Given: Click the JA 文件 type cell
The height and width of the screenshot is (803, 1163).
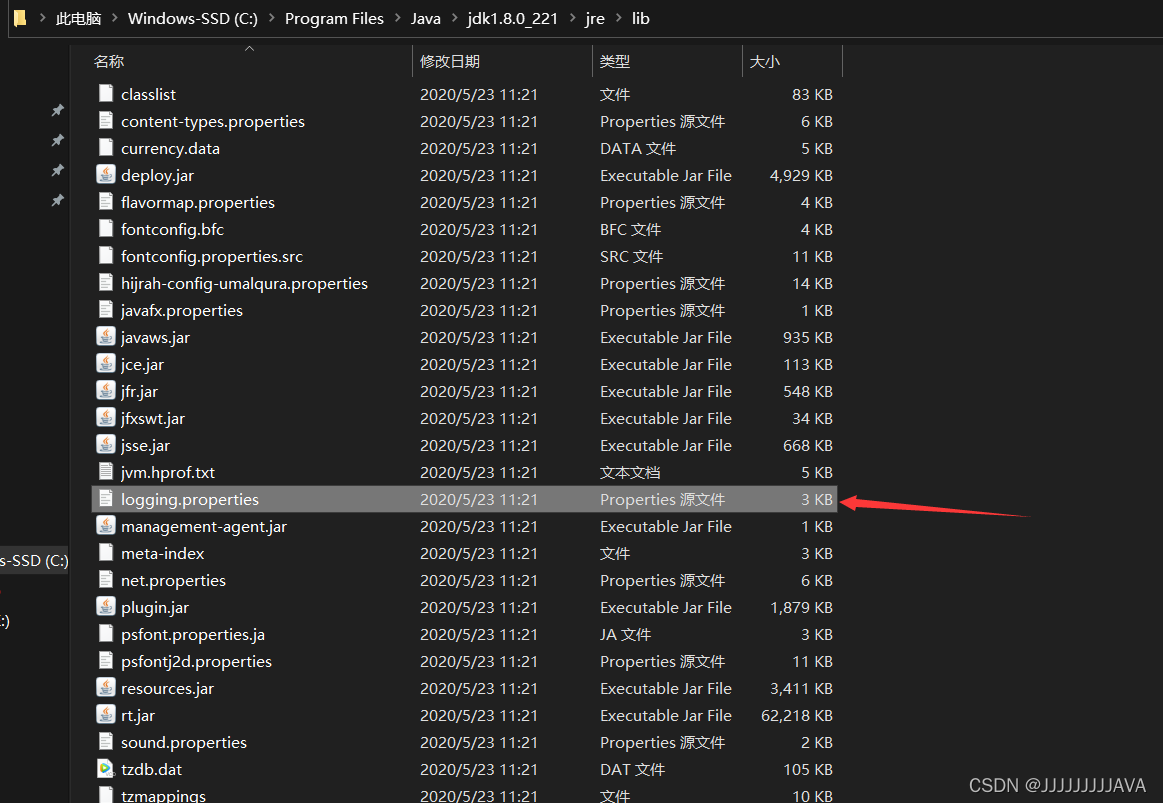Looking at the screenshot, I should [625, 635].
